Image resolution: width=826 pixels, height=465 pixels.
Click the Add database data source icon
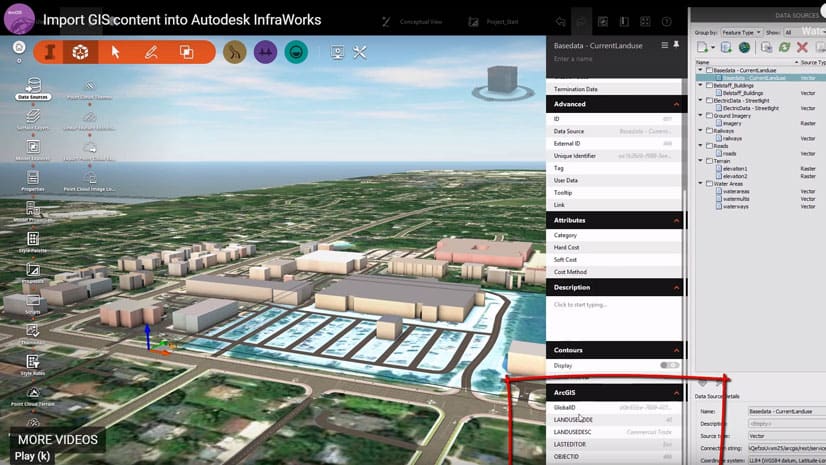pyautogui.click(x=726, y=47)
